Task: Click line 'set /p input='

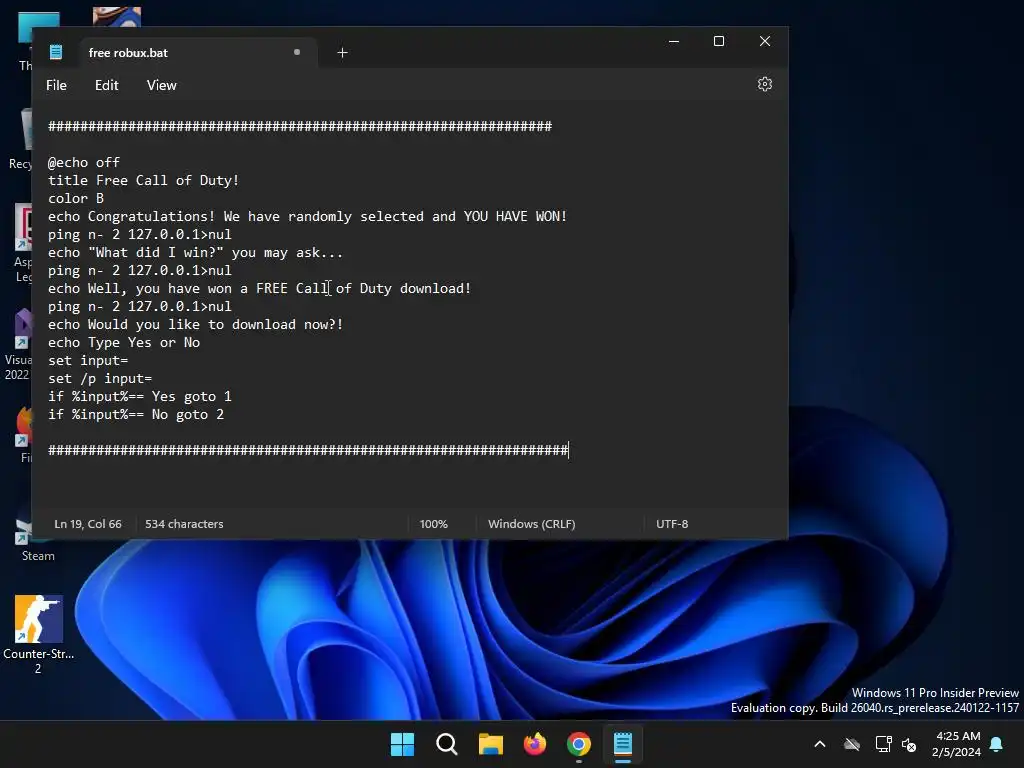Action: tap(100, 378)
